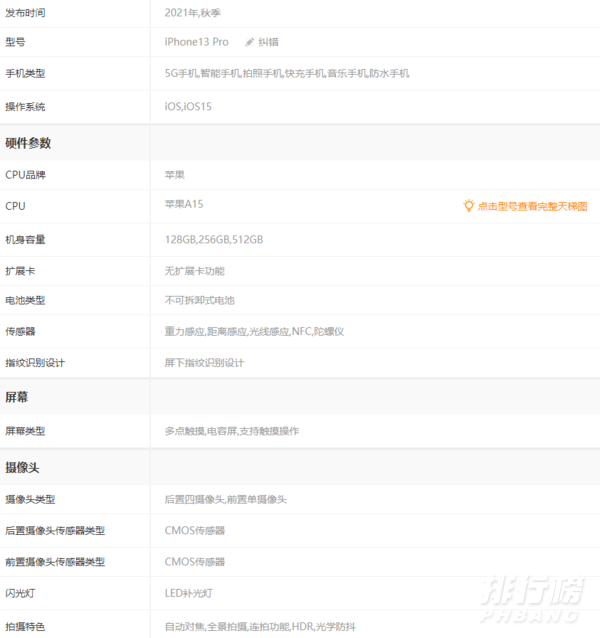Click the 闪光灯 row label

[x=20, y=594]
